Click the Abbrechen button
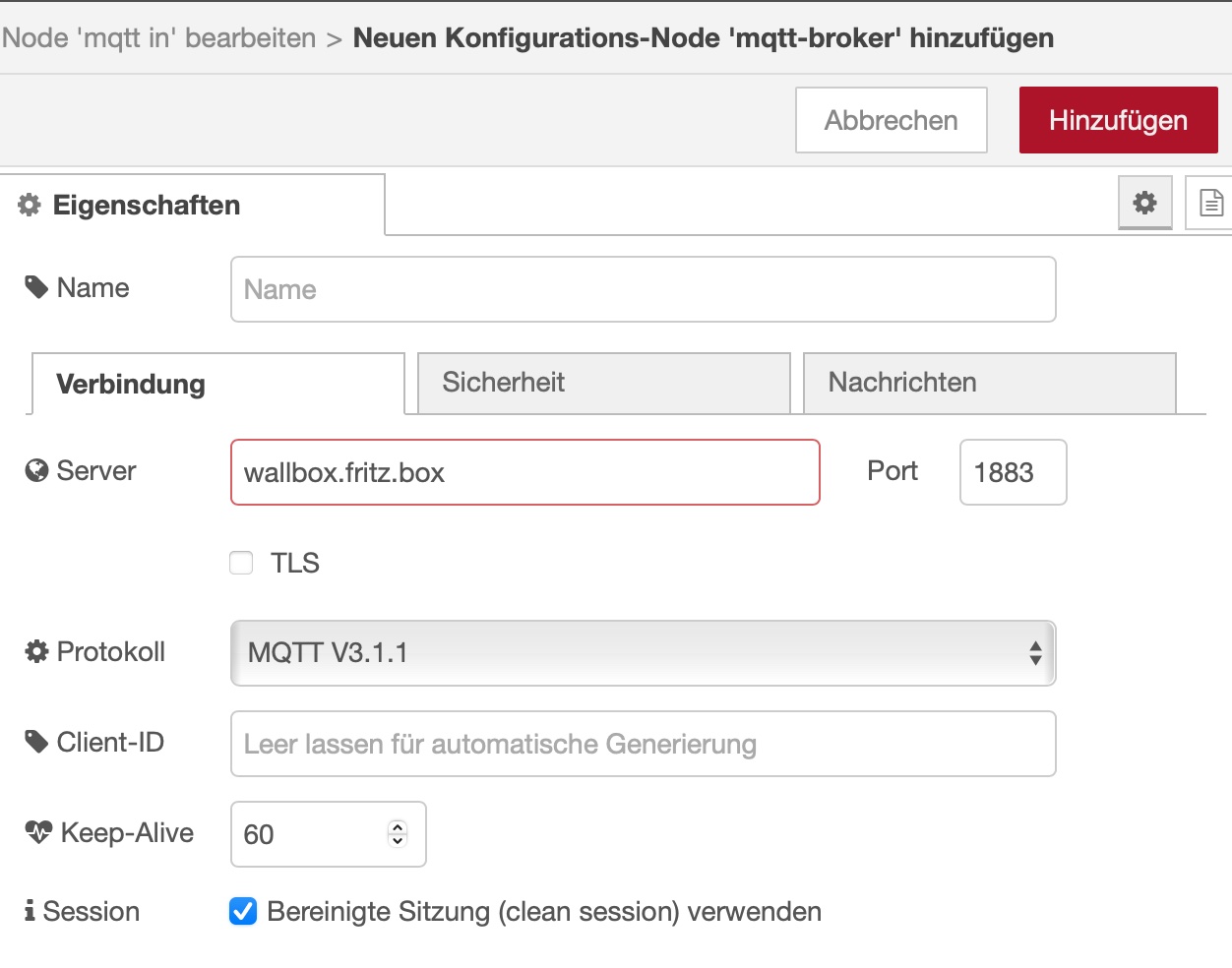 point(891,120)
